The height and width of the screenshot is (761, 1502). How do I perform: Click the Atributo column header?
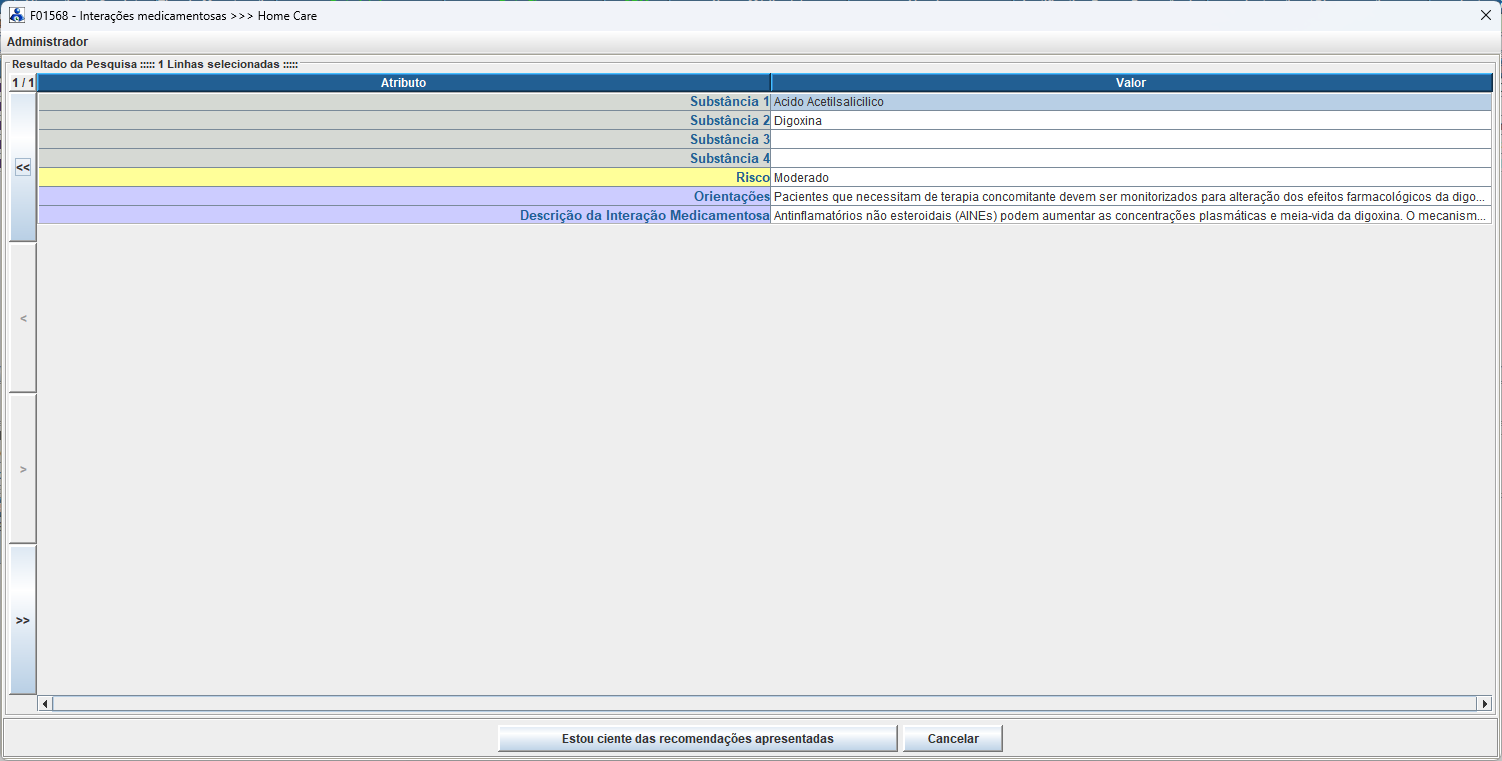403,83
